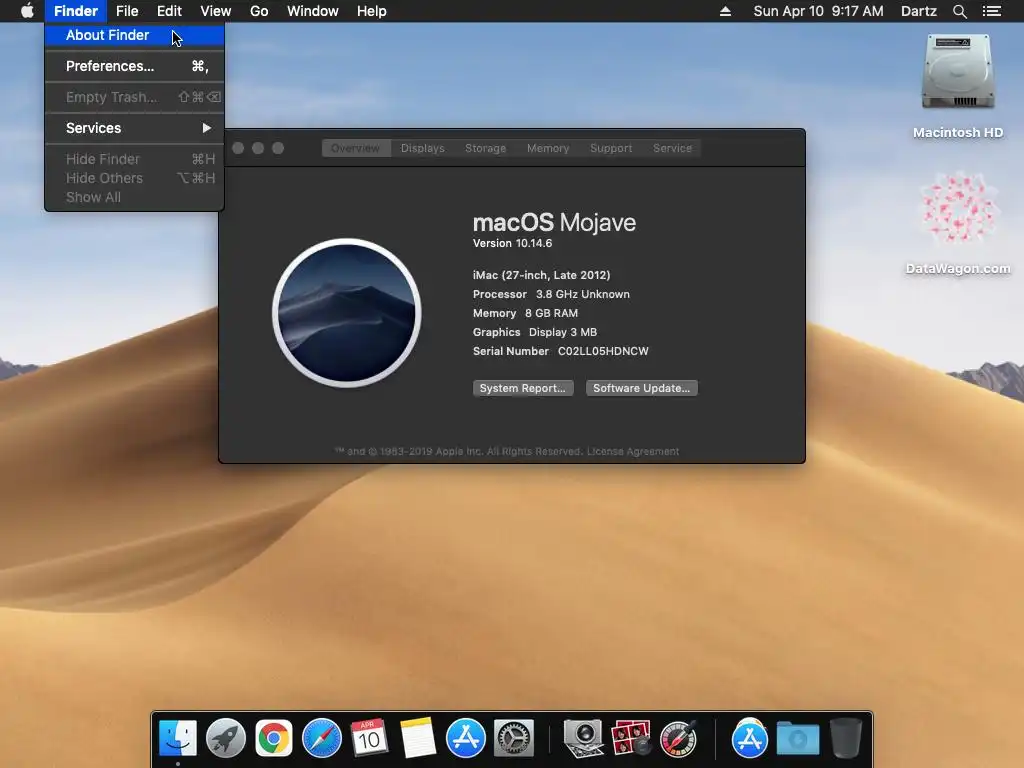Switch to the Displays tab

[423, 148]
